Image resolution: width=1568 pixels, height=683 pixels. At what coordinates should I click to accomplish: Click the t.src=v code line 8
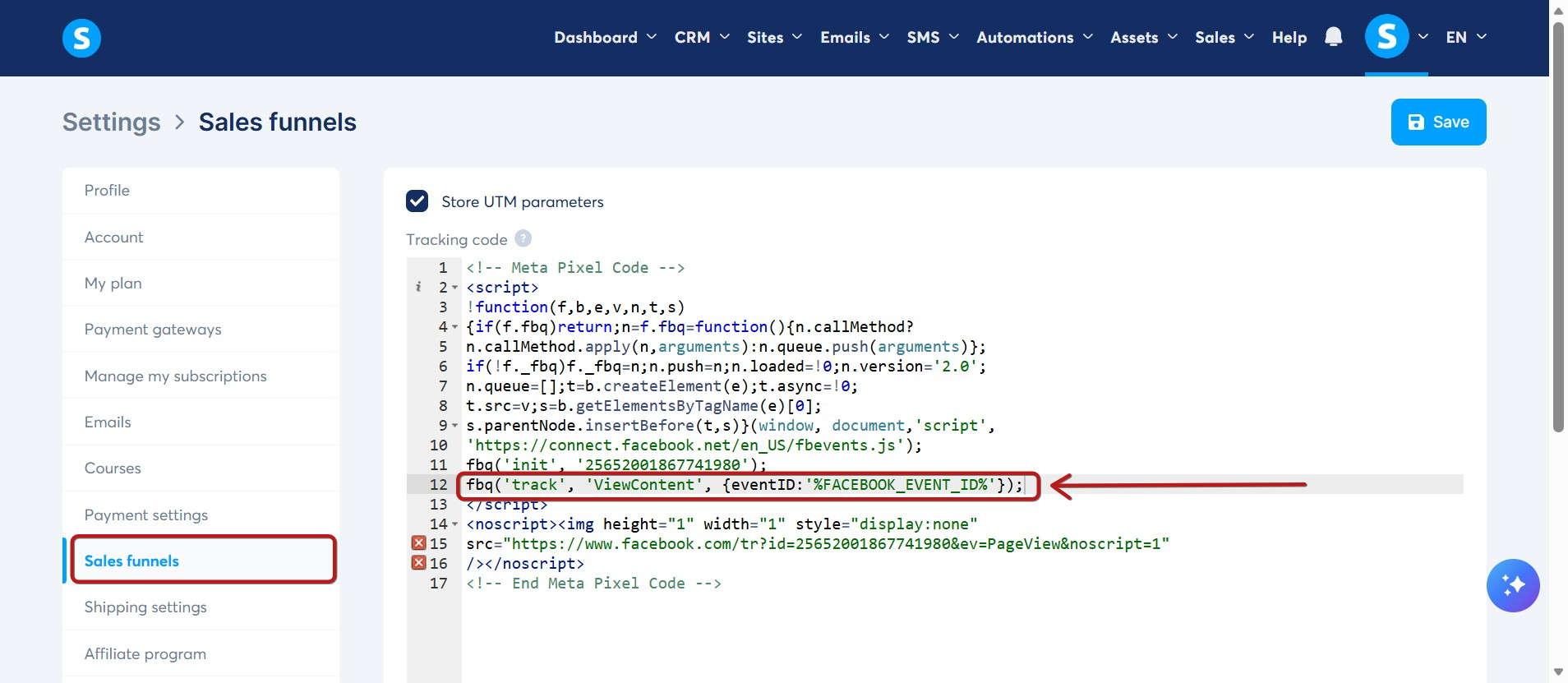tap(643, 406)
